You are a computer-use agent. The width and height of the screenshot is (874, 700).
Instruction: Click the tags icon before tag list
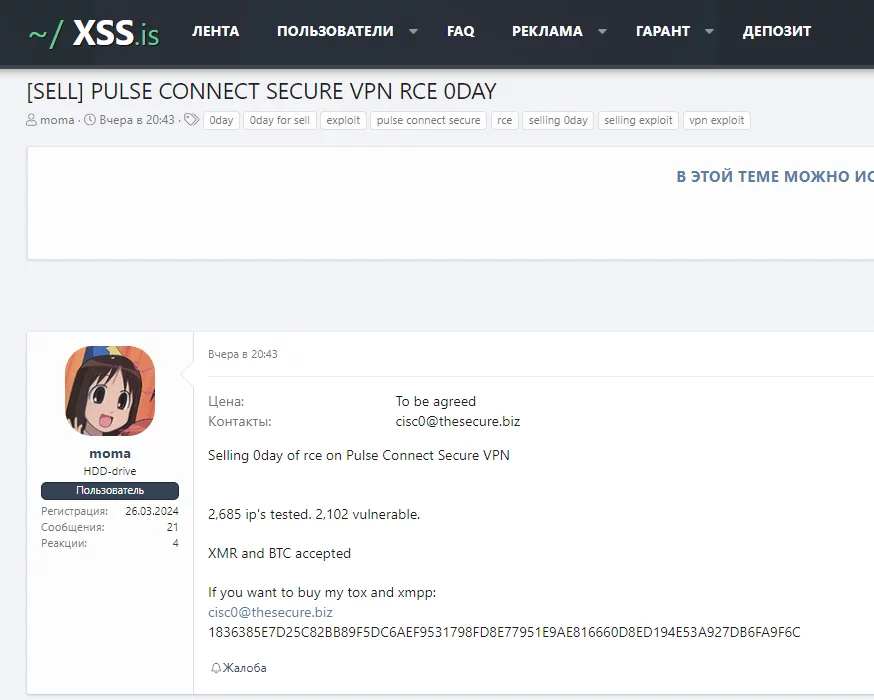[x=191, y=120]
